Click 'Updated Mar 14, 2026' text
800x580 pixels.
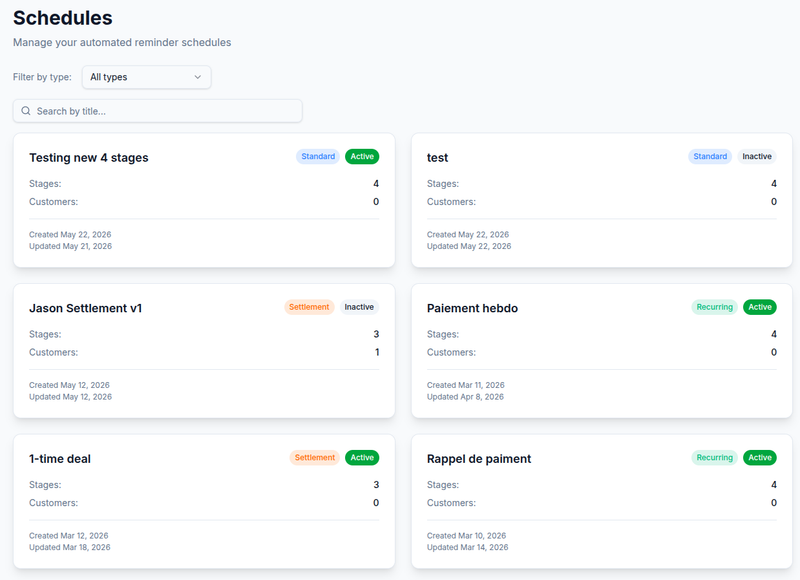point(467,547)
